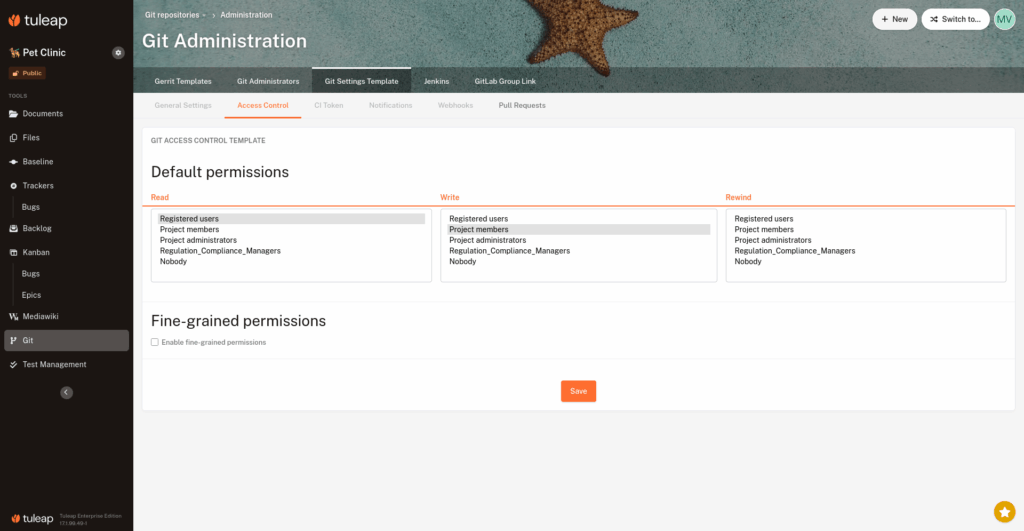This screenshot has width=1024, height=531.
Task: Click the New button
Action: tap(894, 19)
